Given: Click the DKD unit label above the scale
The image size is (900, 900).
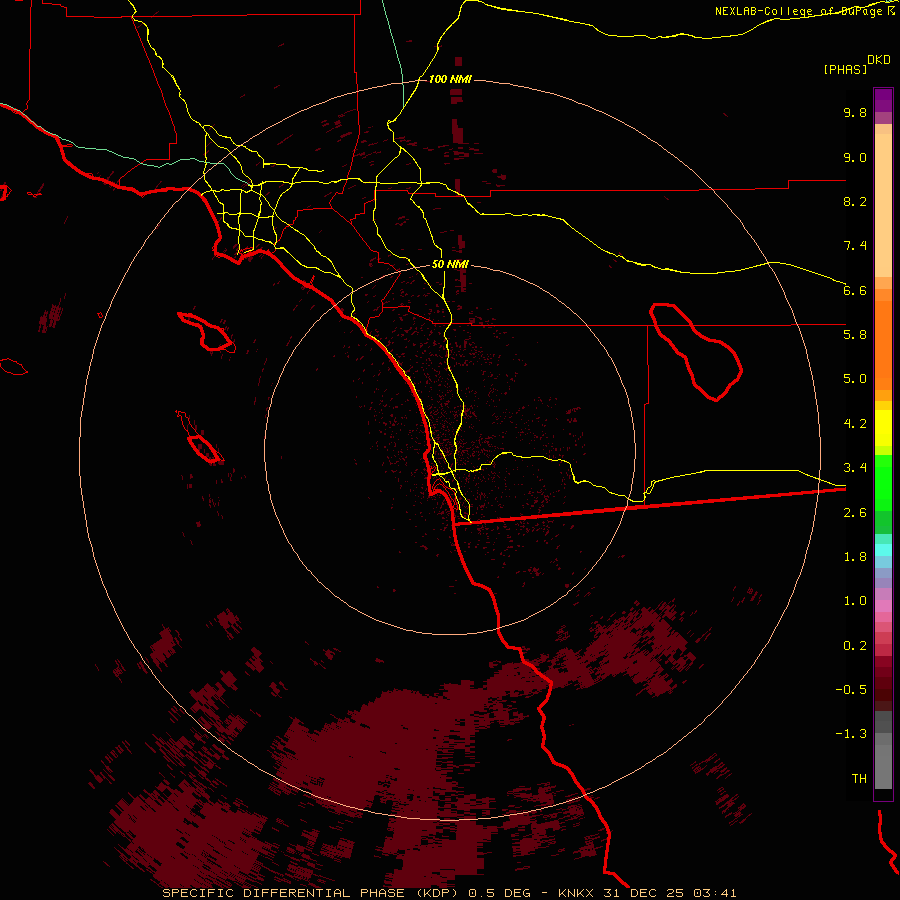Looking at the screenshot, I should click(879, 59).
